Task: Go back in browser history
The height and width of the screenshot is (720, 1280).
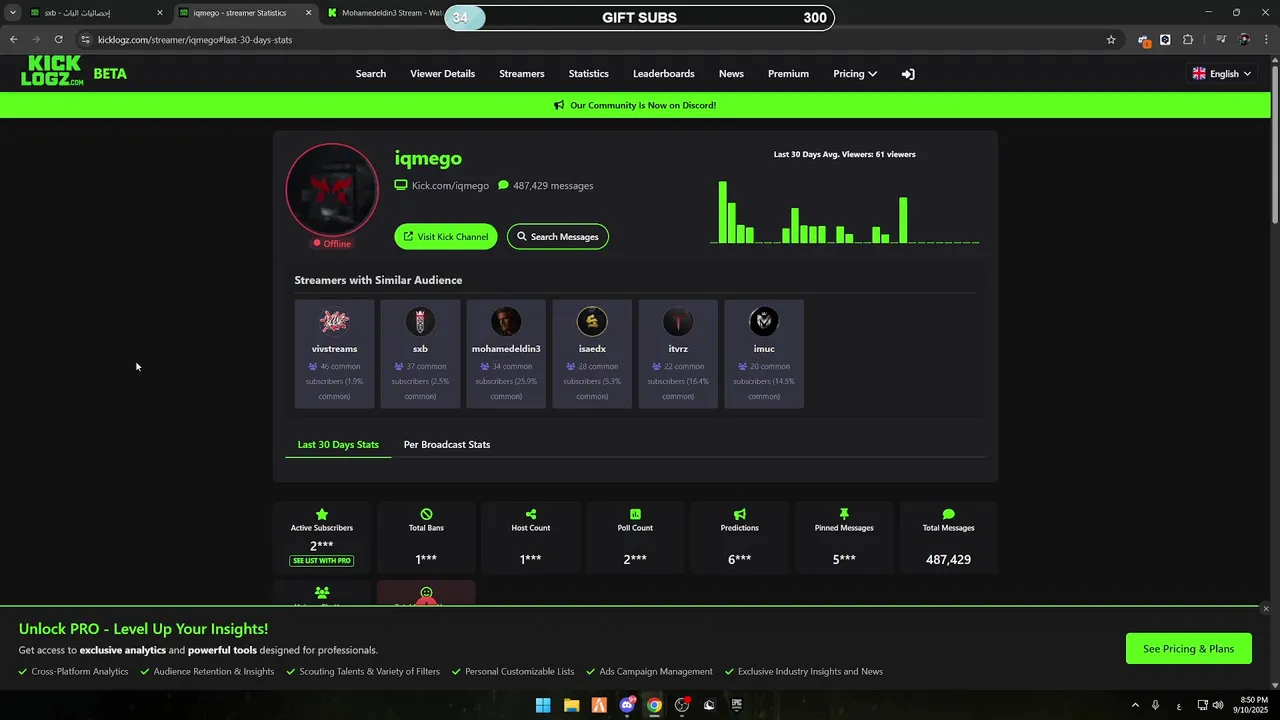Action: click(14, 40)
